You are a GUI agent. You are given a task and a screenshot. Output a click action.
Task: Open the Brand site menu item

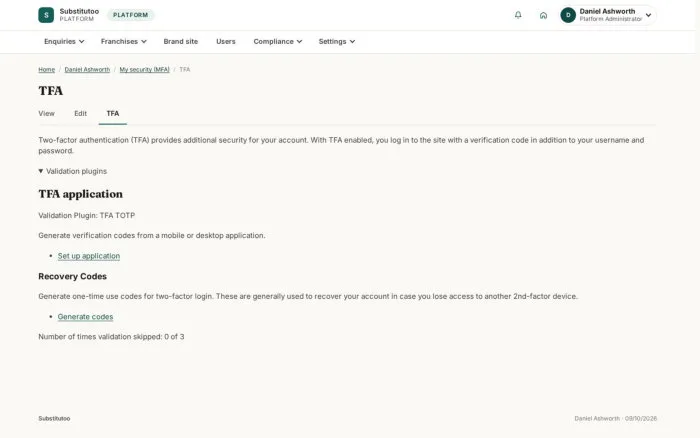point(180,42)
